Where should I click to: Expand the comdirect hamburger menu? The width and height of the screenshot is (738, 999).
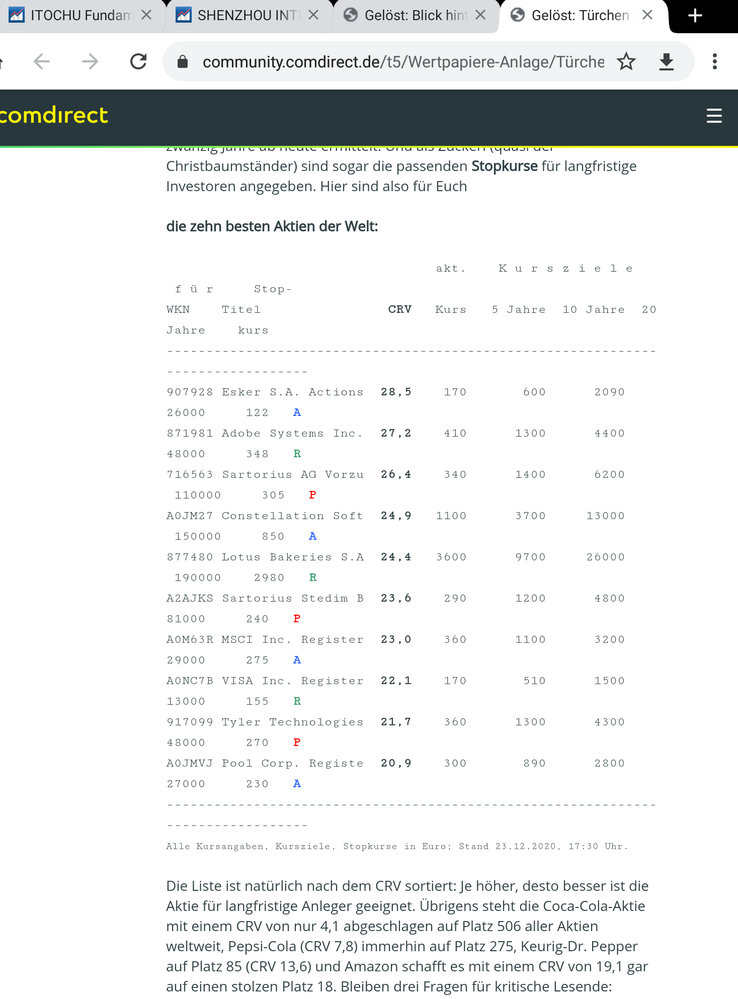click(714, 116)
